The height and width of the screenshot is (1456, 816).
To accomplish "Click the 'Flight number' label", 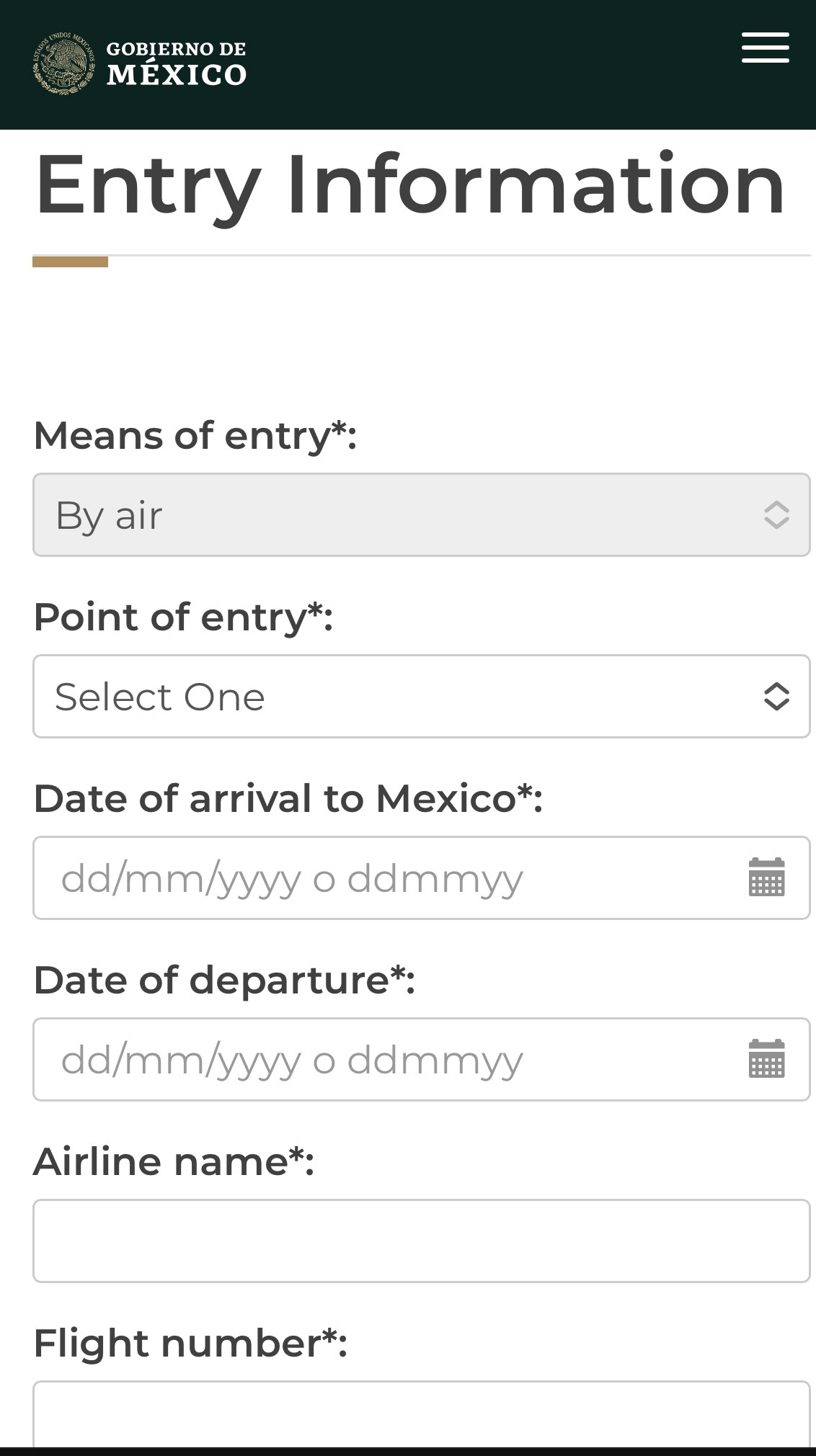I will coord(190,1343).
